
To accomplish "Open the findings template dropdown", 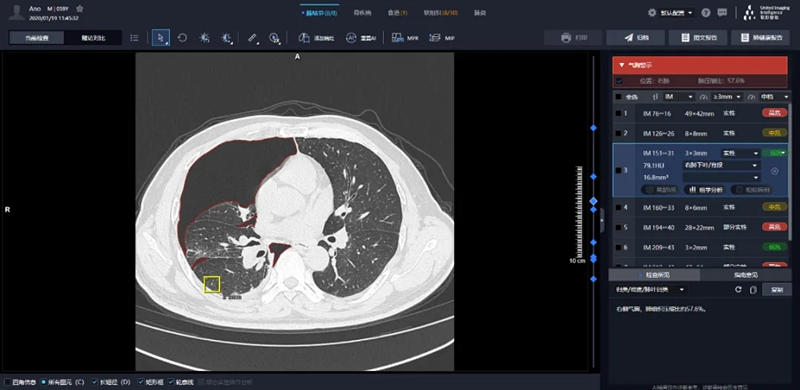I will click(x=651, y=290).
